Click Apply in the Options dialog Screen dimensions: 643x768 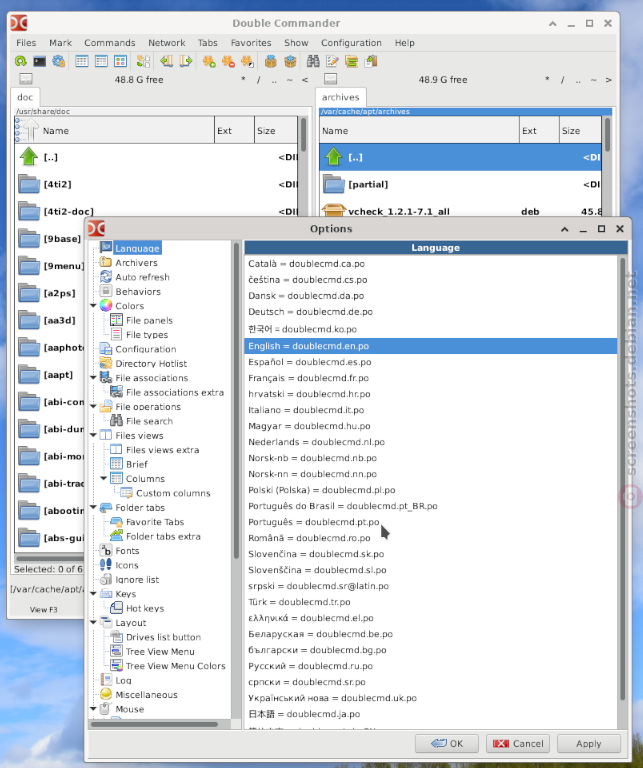coord(589,744)
